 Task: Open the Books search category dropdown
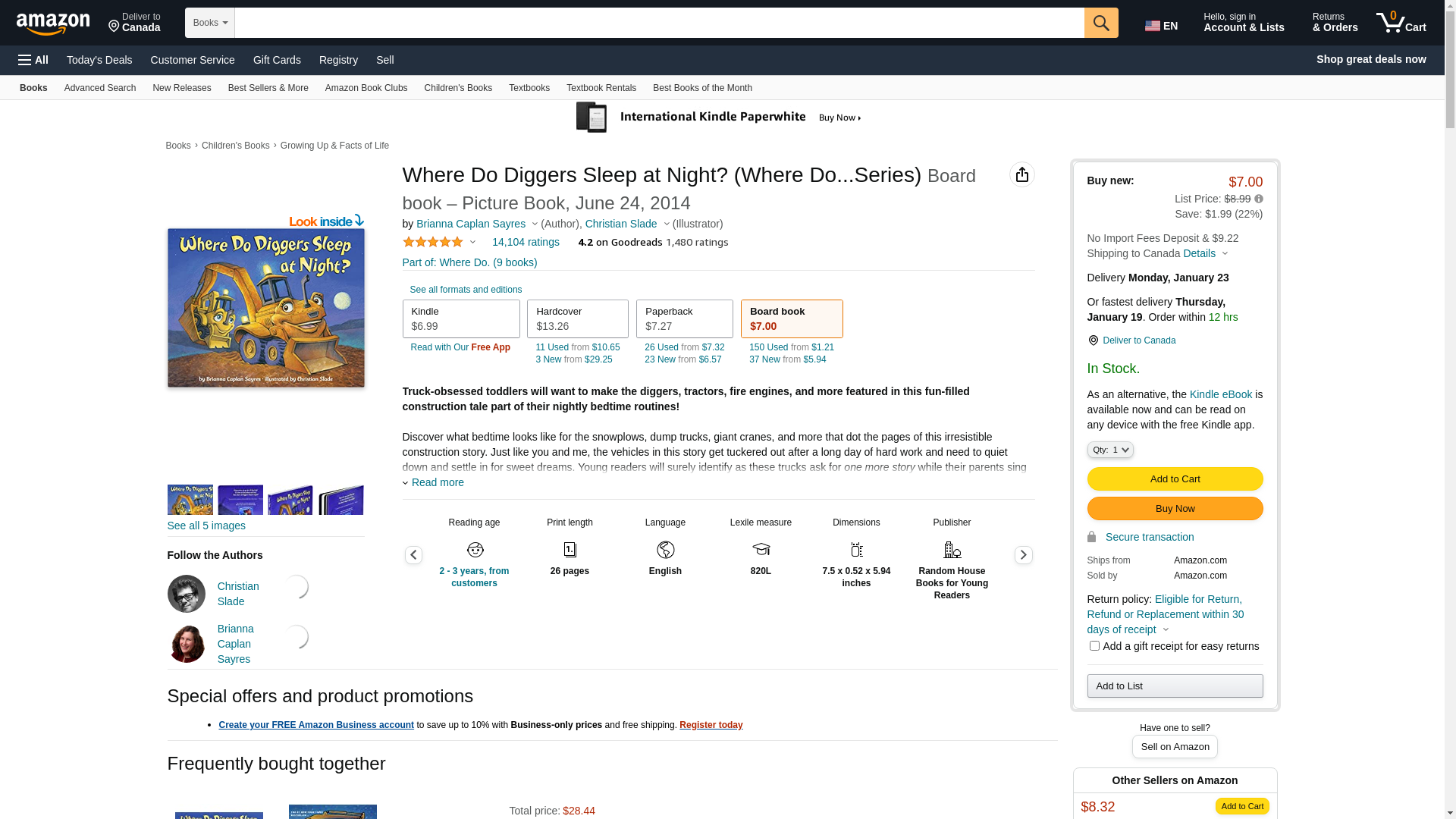click(x=210, y=23)
